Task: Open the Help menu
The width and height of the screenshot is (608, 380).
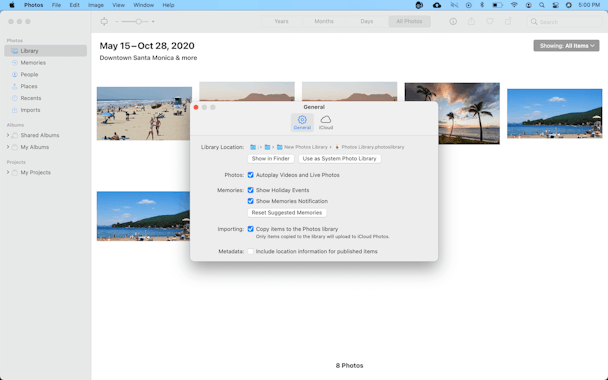Action: [x=168, y=5]
